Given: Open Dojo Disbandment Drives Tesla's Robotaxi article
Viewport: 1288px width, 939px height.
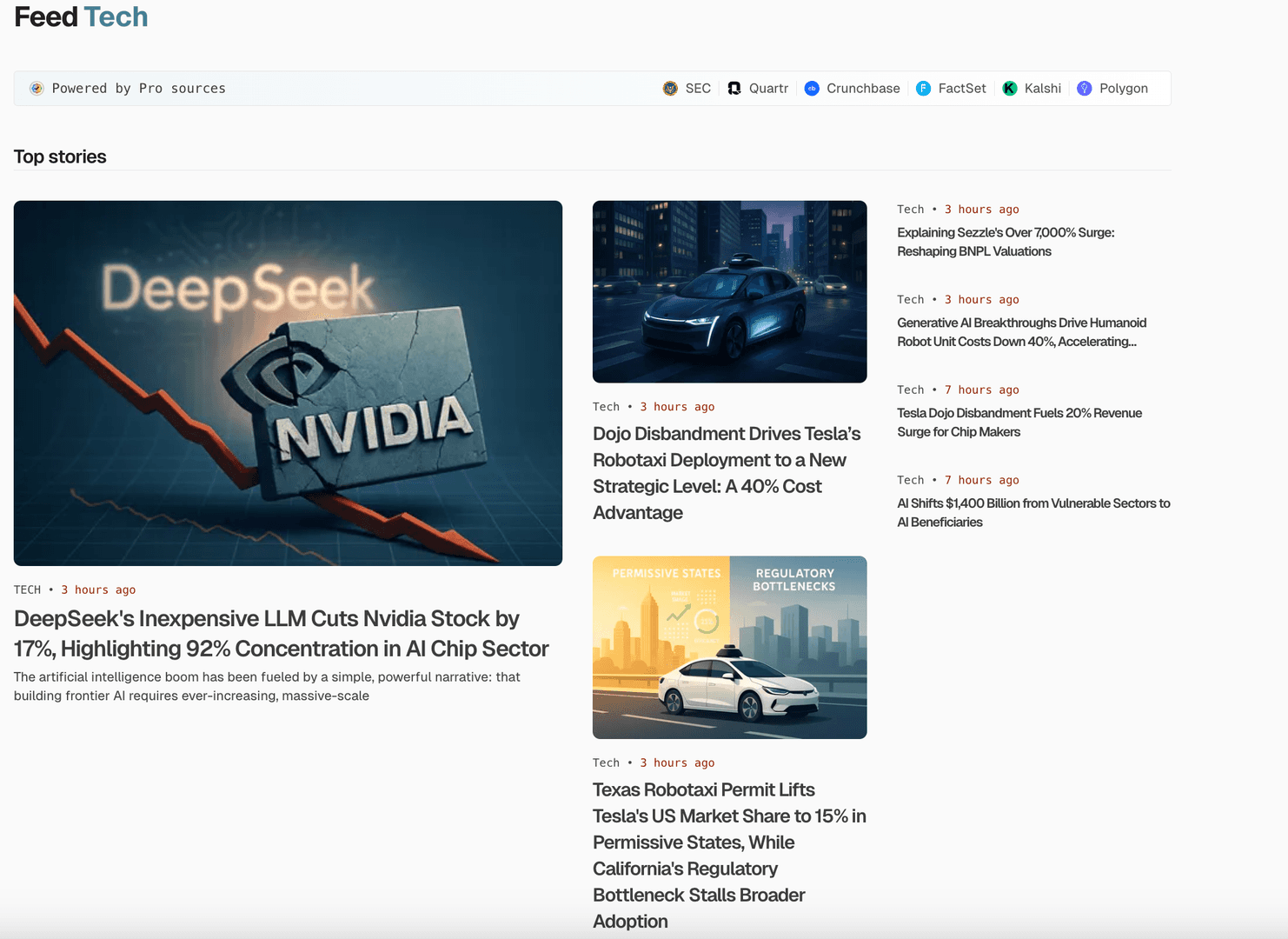Looking at the screenshot, I should coord(727,473).
